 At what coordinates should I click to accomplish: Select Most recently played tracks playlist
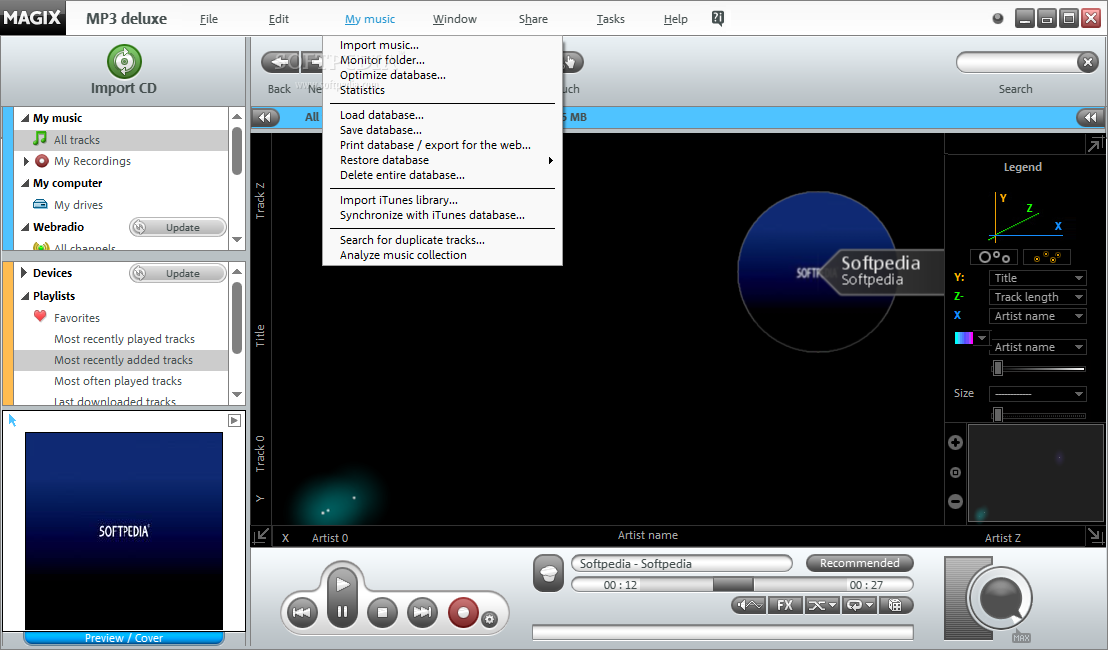coord(124,339)
